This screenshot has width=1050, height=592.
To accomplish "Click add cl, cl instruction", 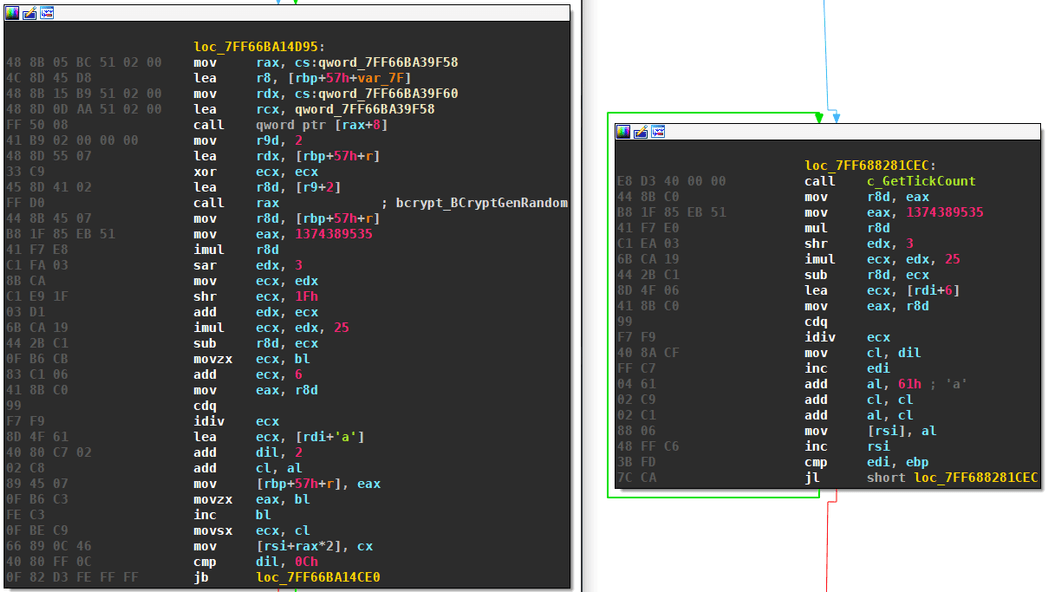I will [858, 400].
